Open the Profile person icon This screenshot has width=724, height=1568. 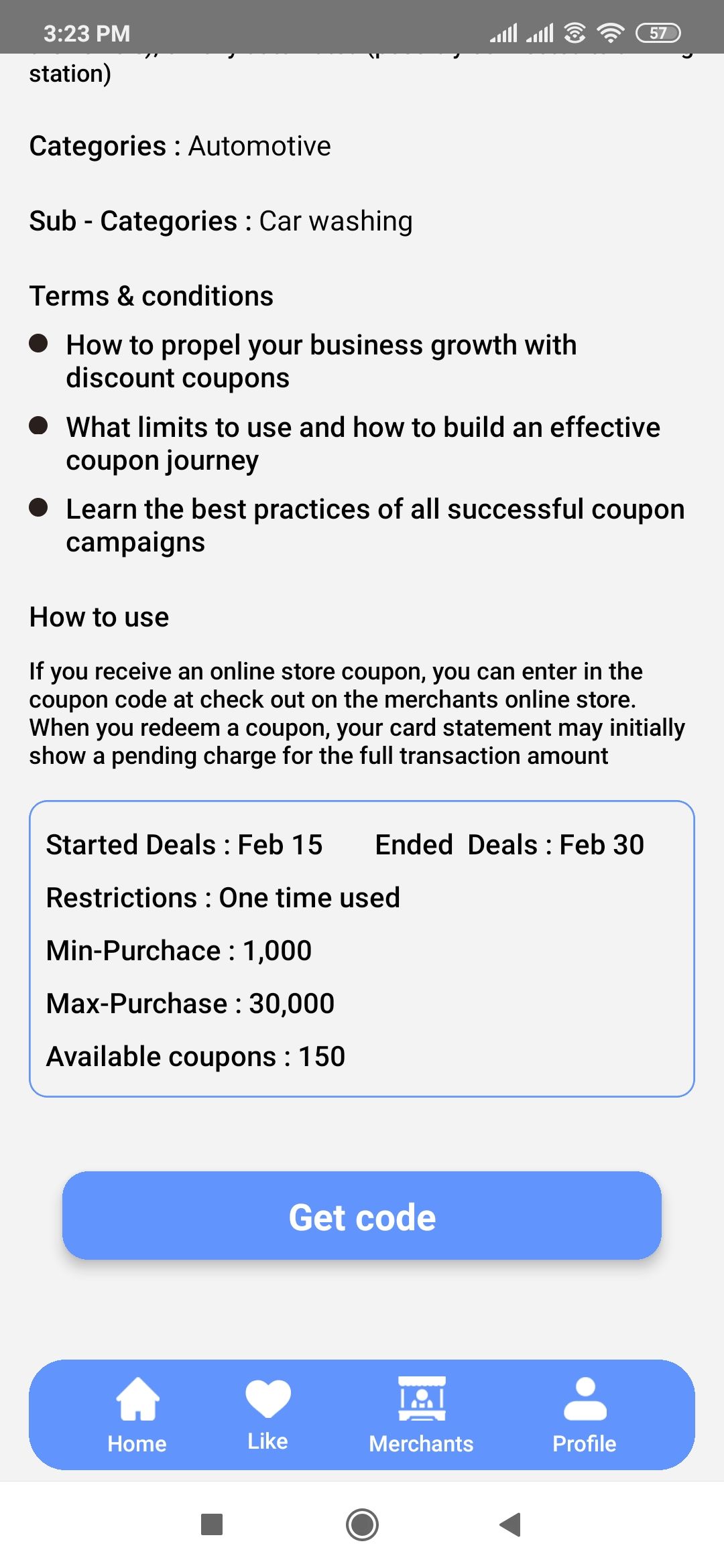click(x=585, y=1398)
